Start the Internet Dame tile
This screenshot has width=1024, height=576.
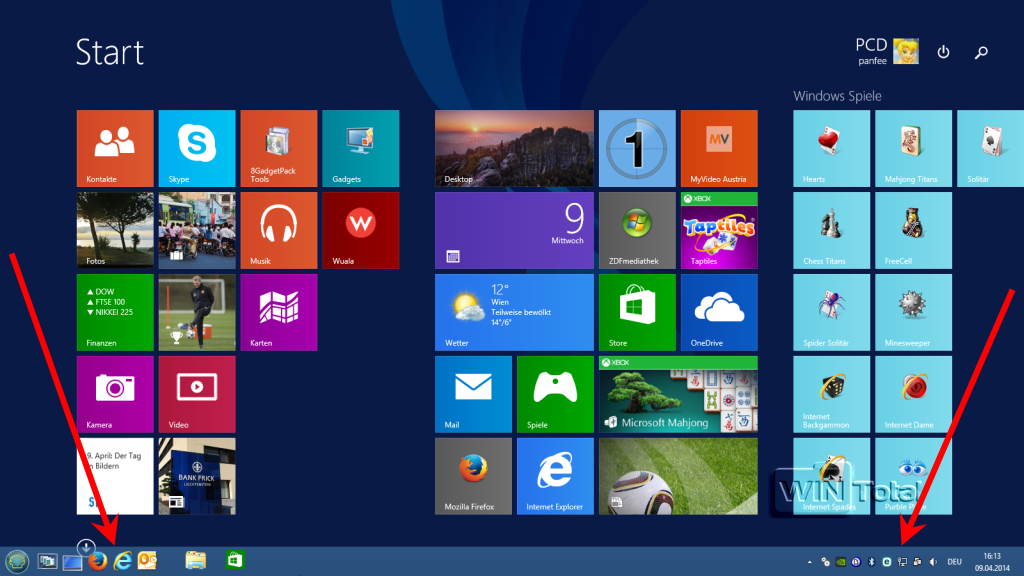click(913, 394)
